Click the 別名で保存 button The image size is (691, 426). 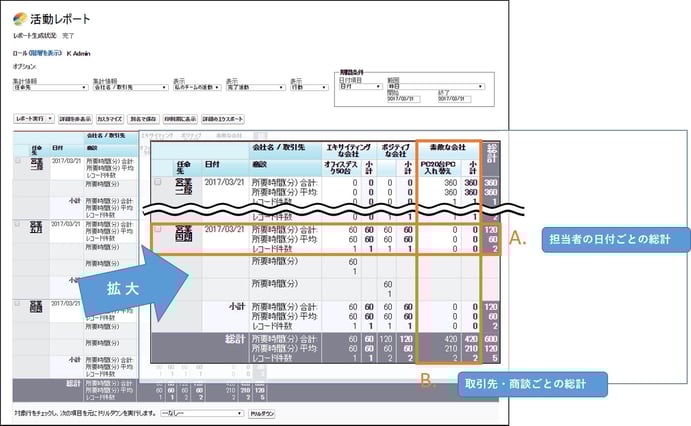(x=143, y=119)
